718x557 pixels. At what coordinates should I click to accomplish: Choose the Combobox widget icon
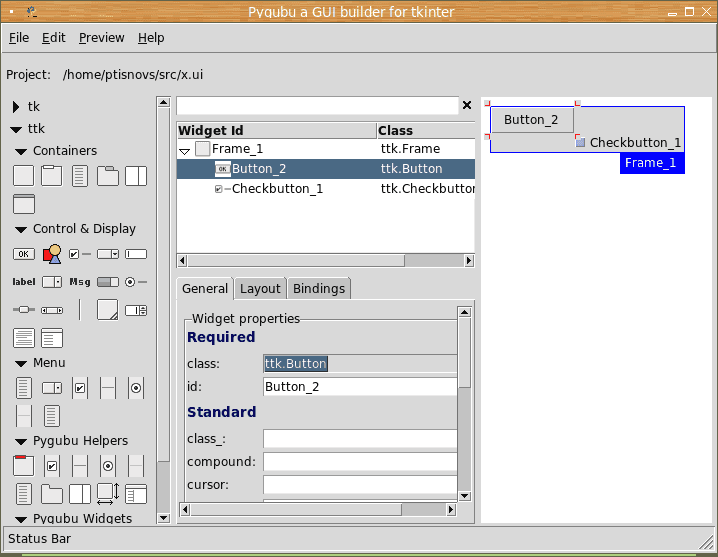[x=108, y=254]
